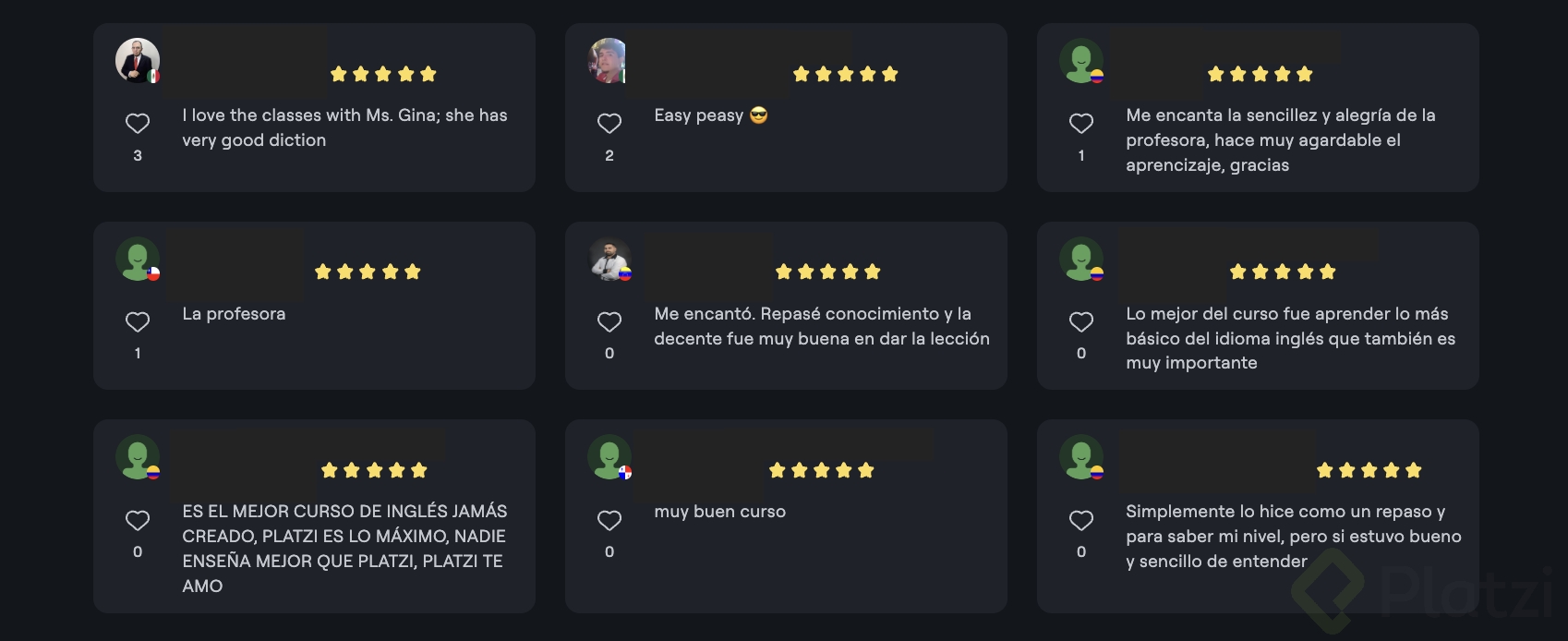
Task: Toggle the like on the "Lo mejor del curso" review
Action: point(1081,320)
